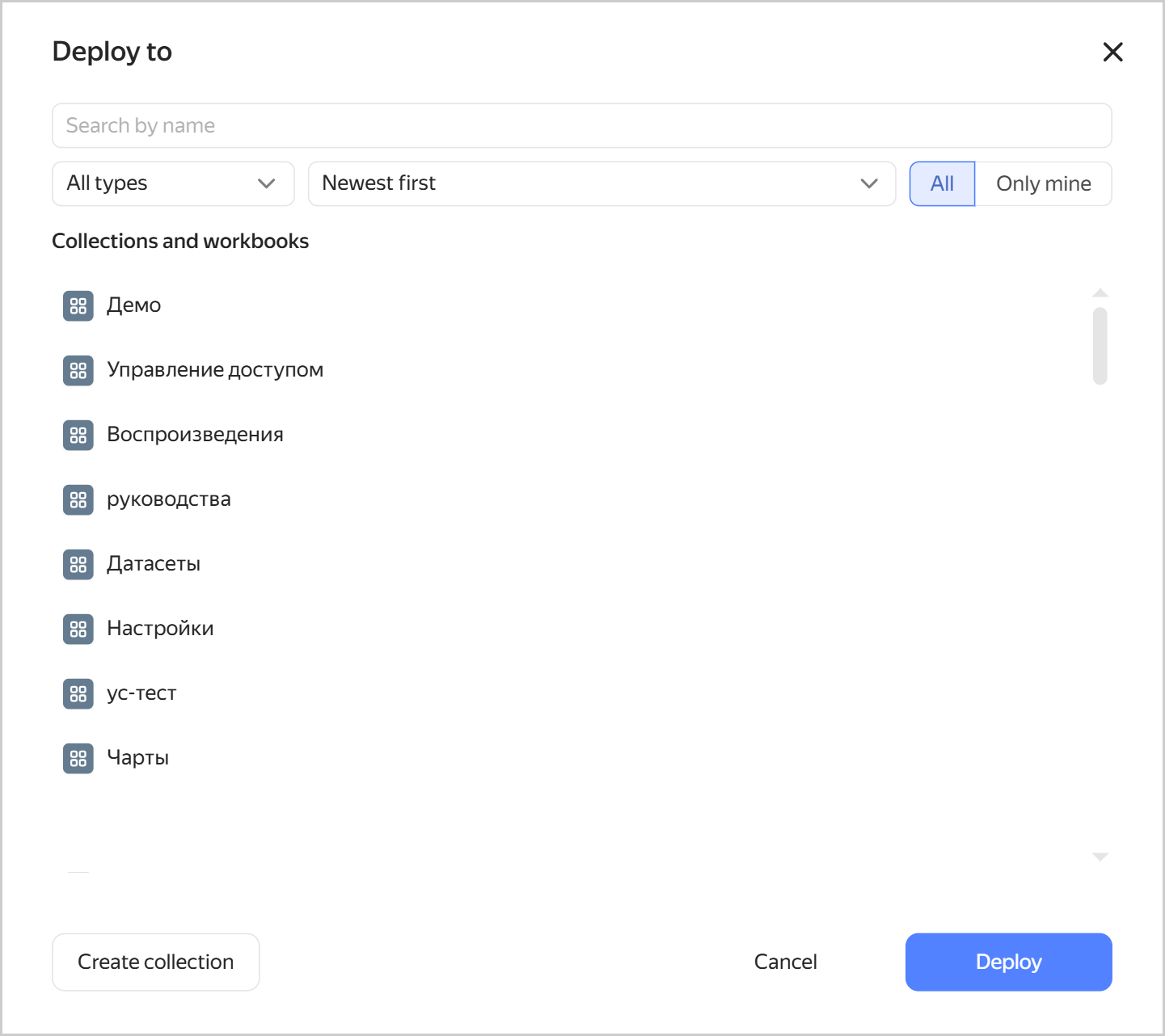Click the ус-тест collection icon

pyautogui.click(x=78, y=693)
